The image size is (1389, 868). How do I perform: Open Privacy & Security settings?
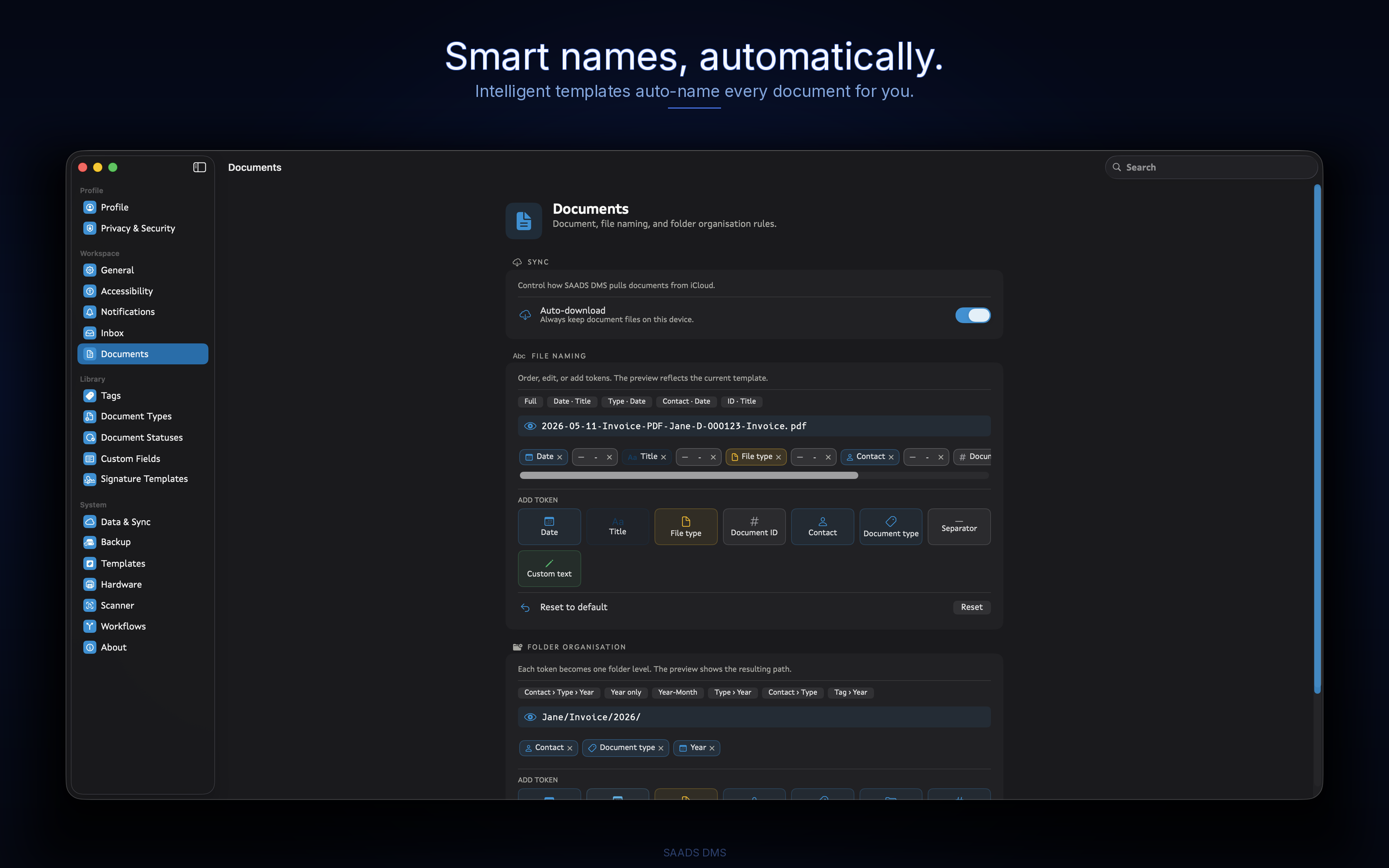point(142,229)
